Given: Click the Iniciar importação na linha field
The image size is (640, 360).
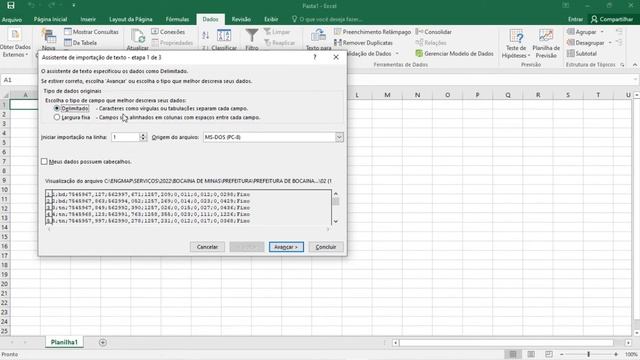Looking at the screenshot, I should click(126, 137).
